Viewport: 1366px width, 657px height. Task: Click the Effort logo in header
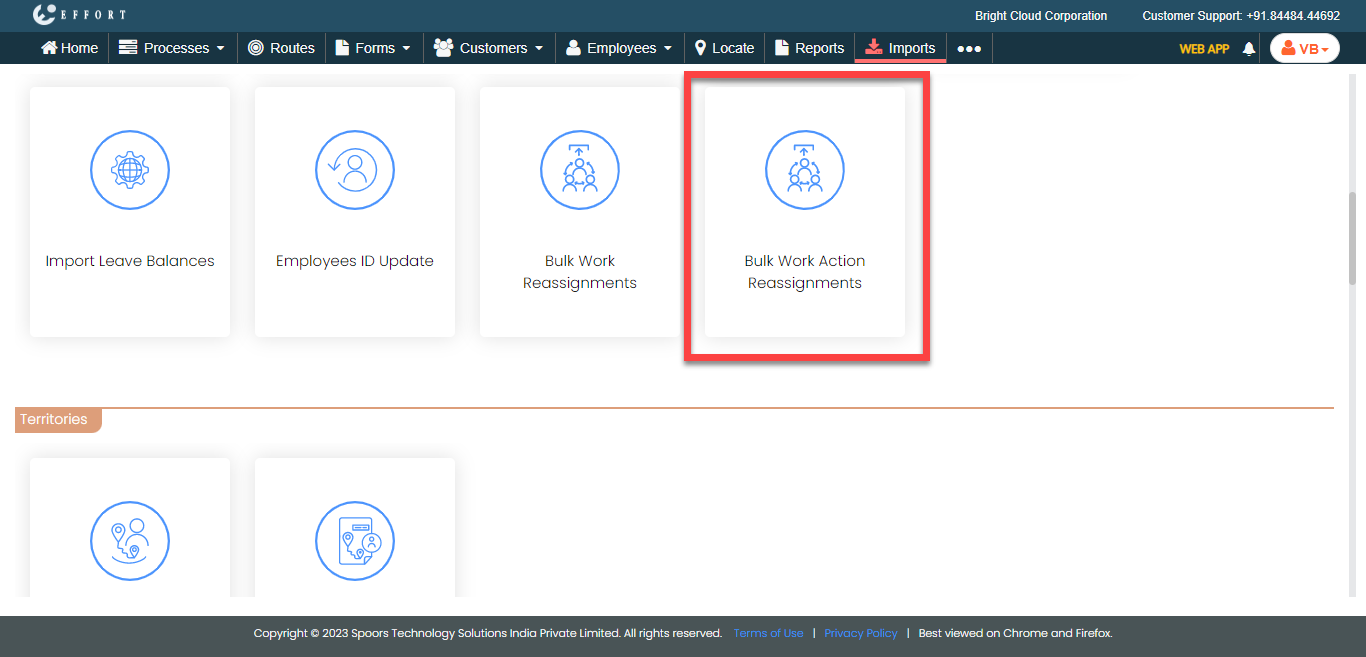80,15
